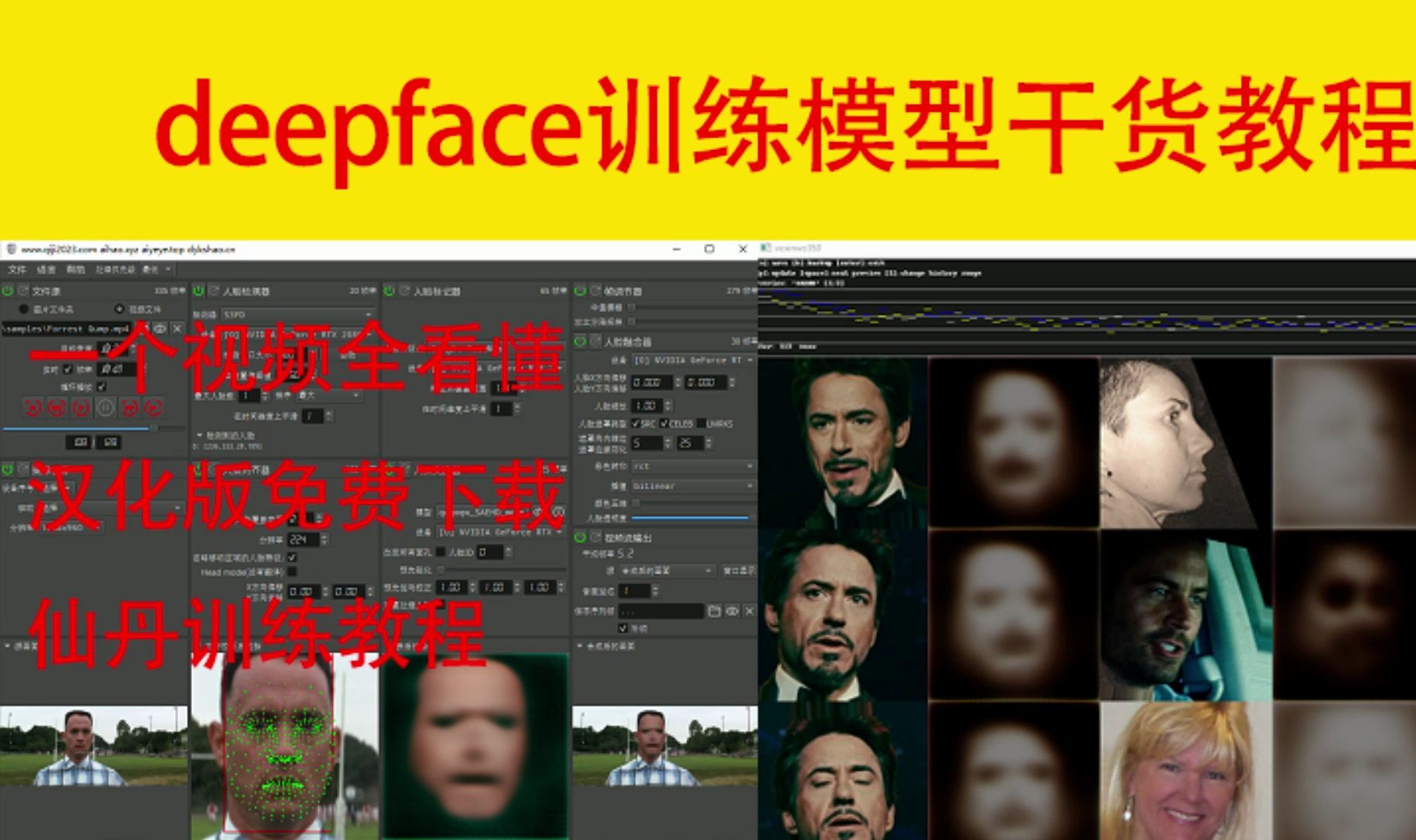The image size is (1416, 840).
Task: Toggle the 文件源 module power icon
Action: [x=8, y=290]
